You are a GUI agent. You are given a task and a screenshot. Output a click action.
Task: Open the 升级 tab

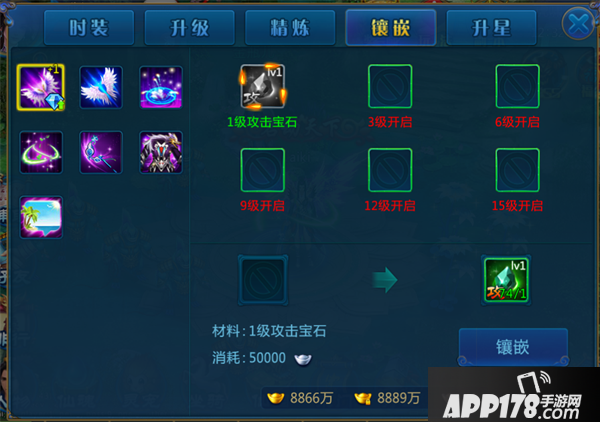coord(189,28)
